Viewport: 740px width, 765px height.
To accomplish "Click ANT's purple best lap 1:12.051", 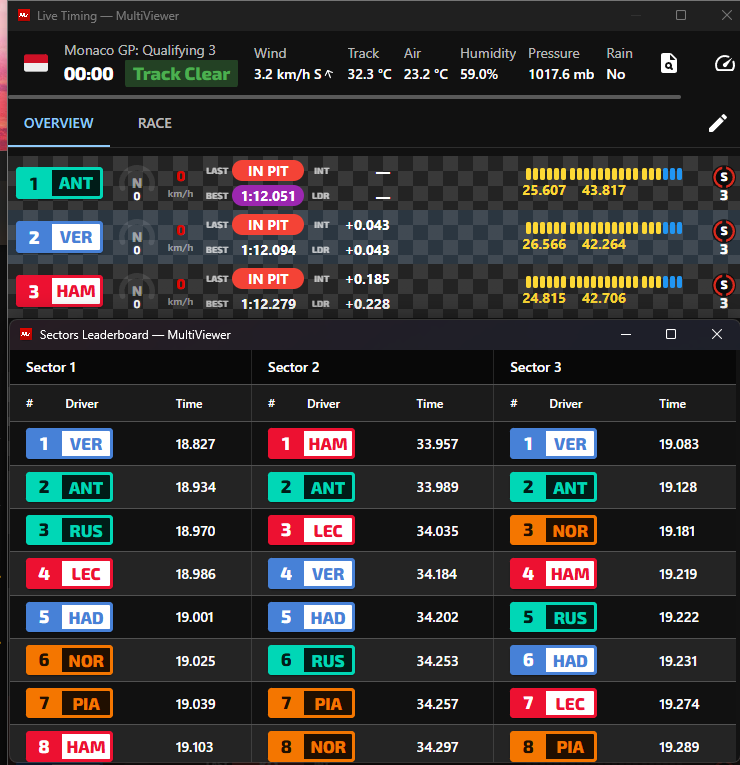I will tap(268, 196).
